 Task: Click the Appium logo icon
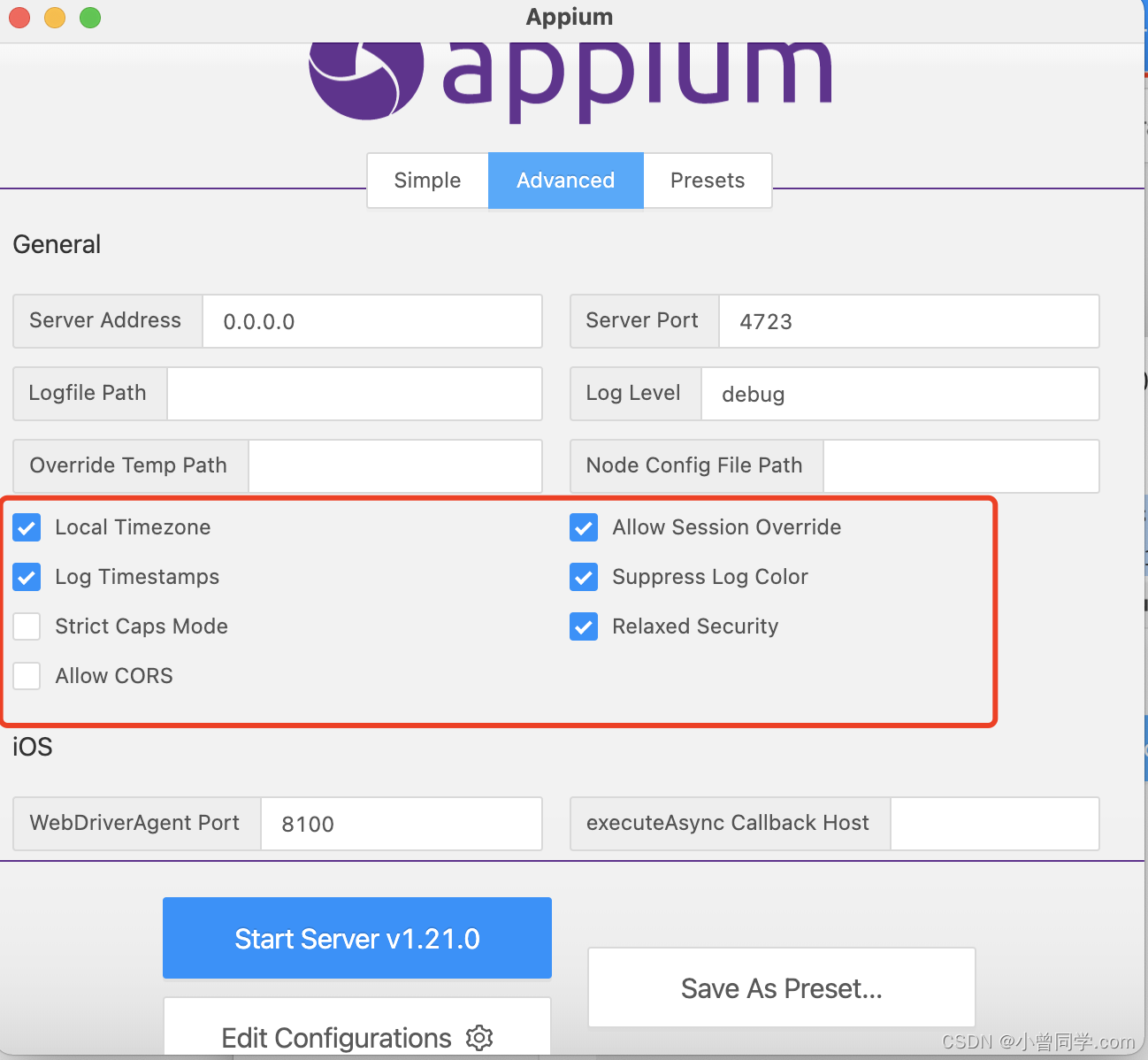(366, 80)
